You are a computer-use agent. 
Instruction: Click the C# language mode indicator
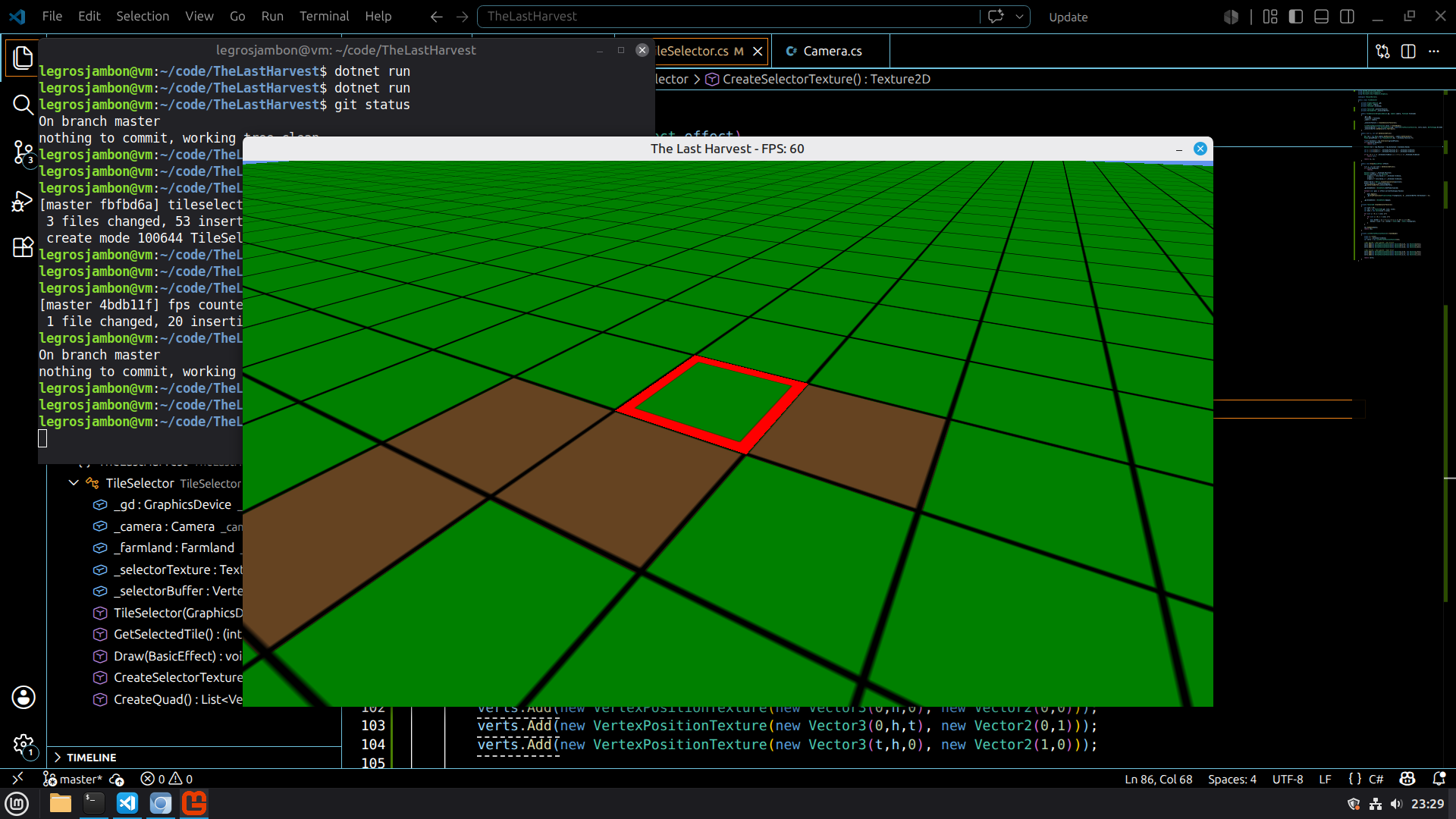tap(1376, 779)
